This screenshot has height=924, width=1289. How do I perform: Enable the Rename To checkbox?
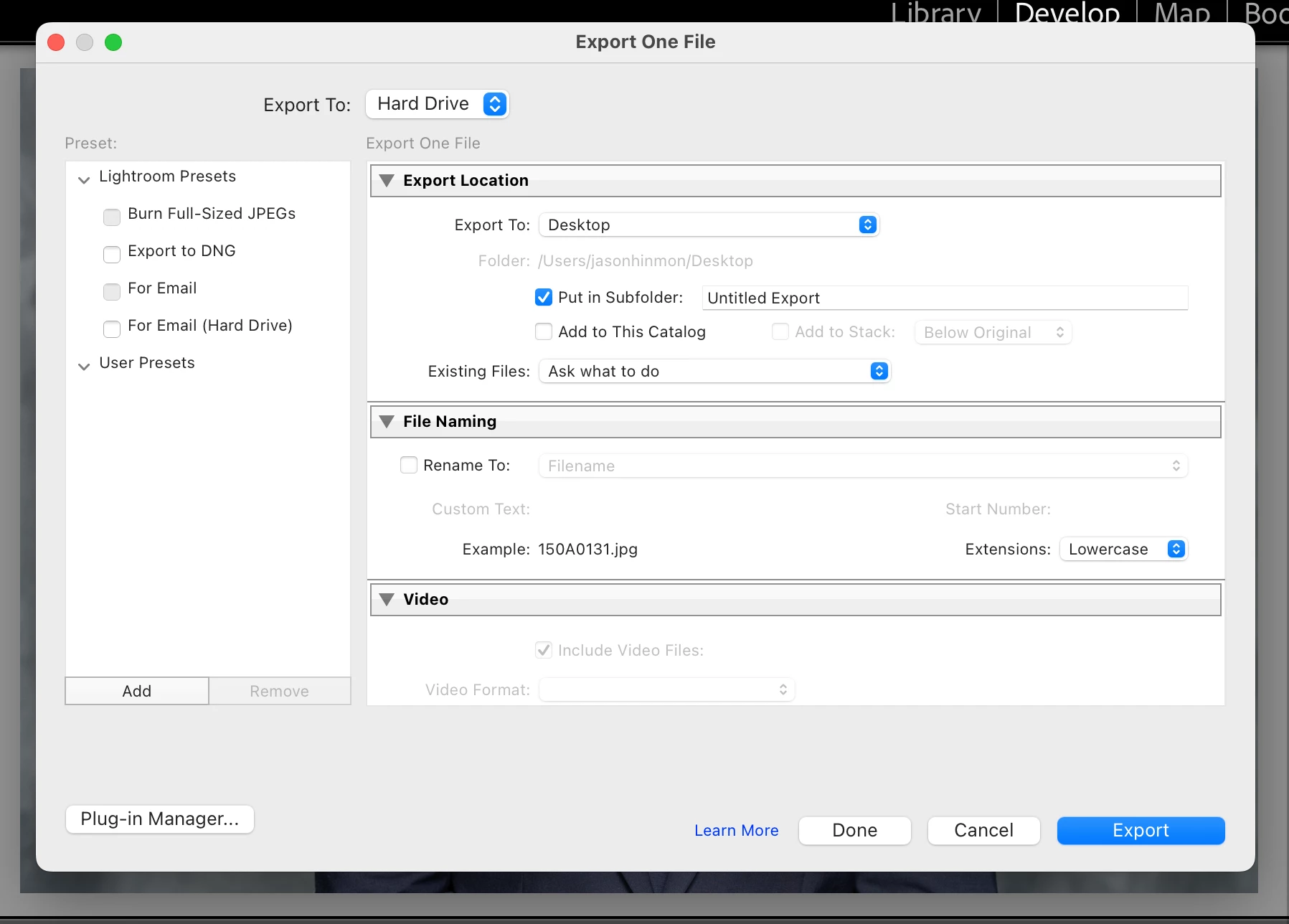pyautogui.click(x=409, y=465)
